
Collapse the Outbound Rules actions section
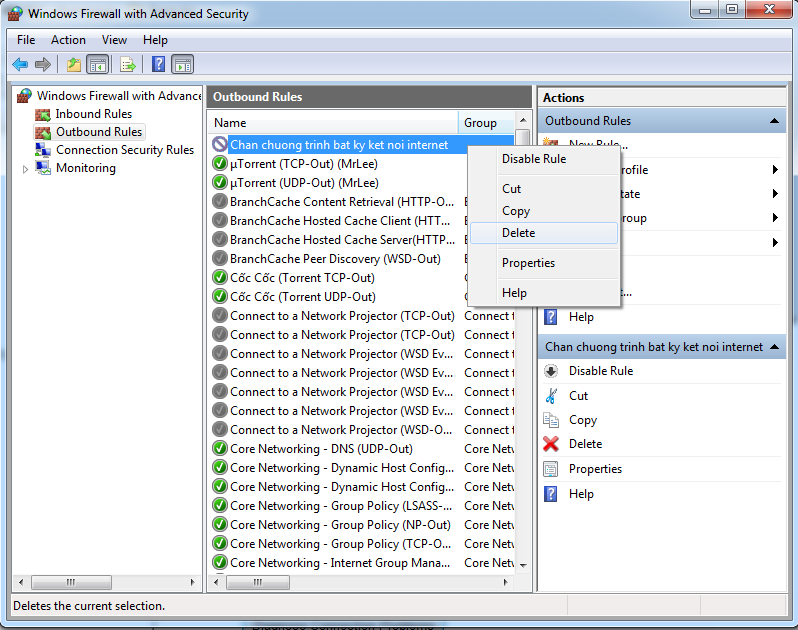click(775, 121)
